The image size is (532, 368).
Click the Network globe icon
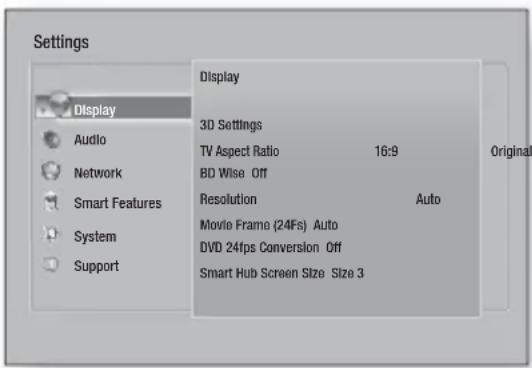(51, 171)
